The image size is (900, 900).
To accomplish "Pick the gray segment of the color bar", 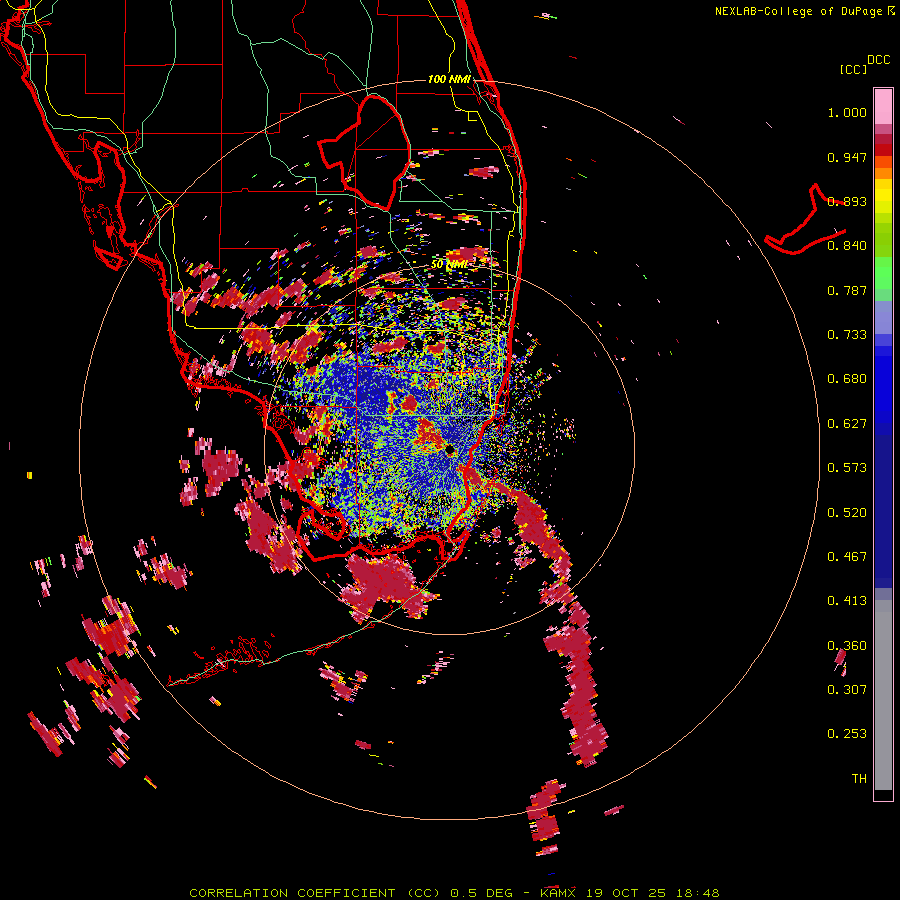I will click(x=883, y=695).
